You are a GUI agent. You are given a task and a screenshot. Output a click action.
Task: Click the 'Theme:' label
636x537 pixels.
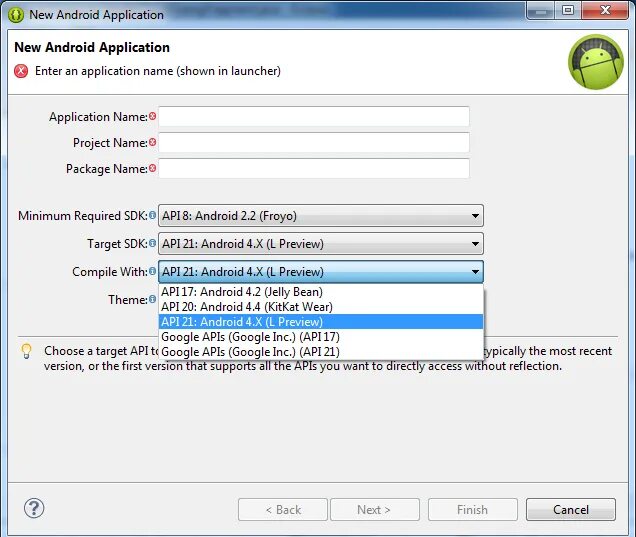[x=128, y=300]
